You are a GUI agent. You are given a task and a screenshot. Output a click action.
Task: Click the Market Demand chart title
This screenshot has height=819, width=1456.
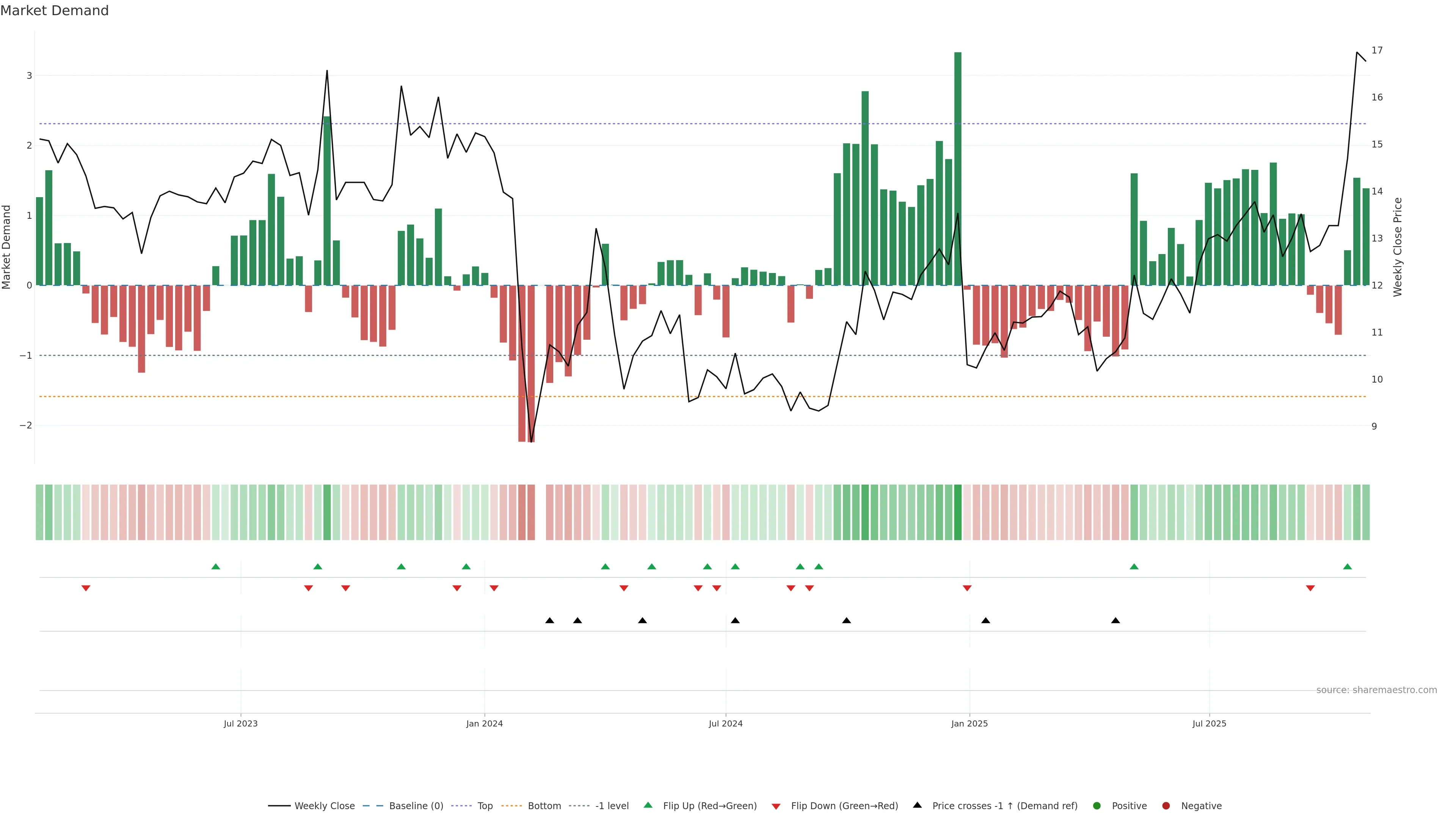pyautogui.click(x=54, y=11)
